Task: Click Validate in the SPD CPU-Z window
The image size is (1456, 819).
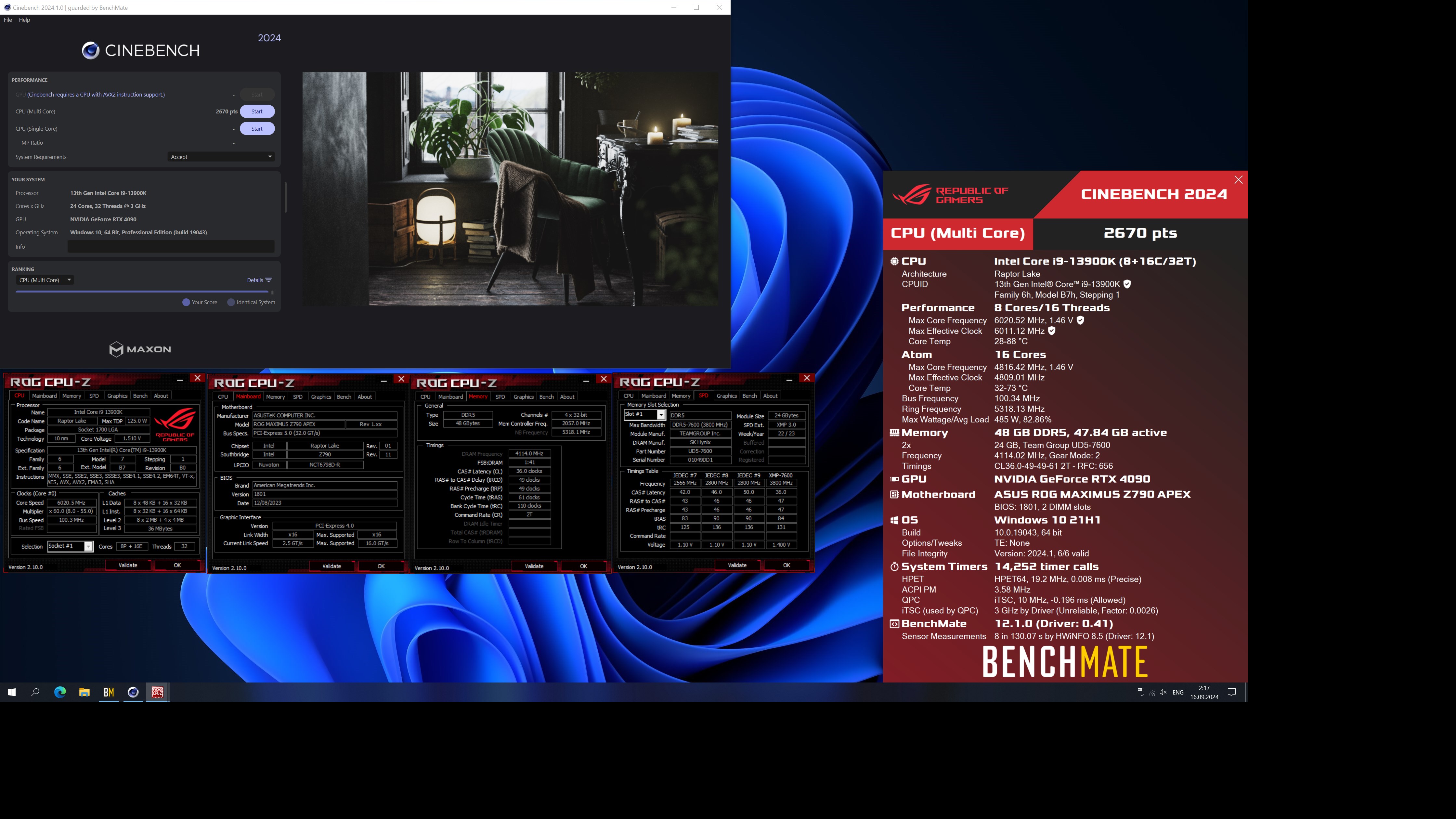Action: 737,565
